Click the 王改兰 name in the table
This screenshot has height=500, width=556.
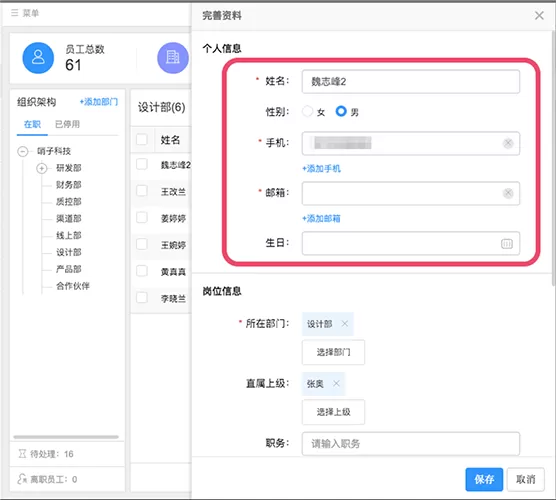point(173,192)
